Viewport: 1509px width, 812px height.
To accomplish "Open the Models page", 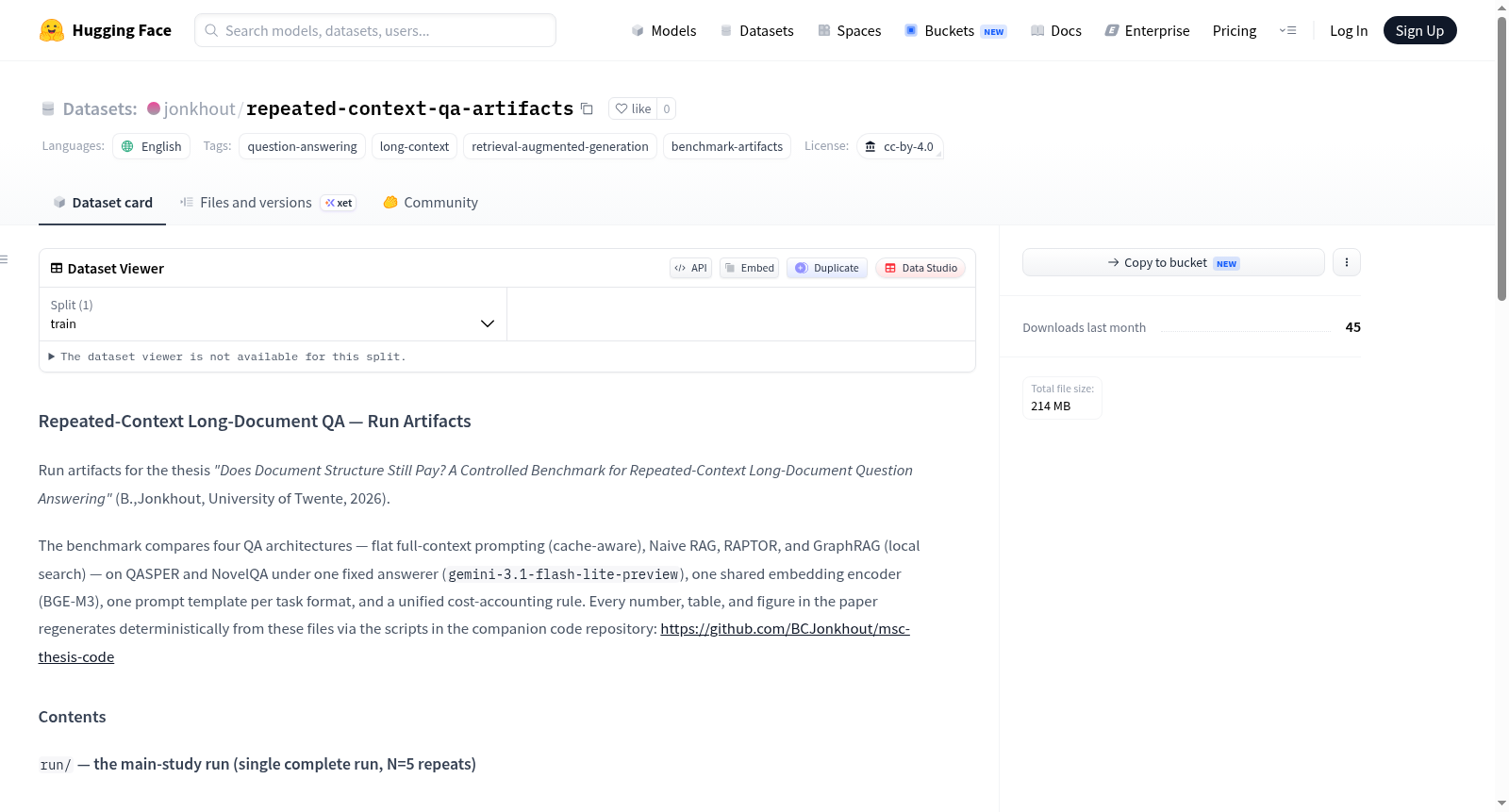I will point(664,30).
